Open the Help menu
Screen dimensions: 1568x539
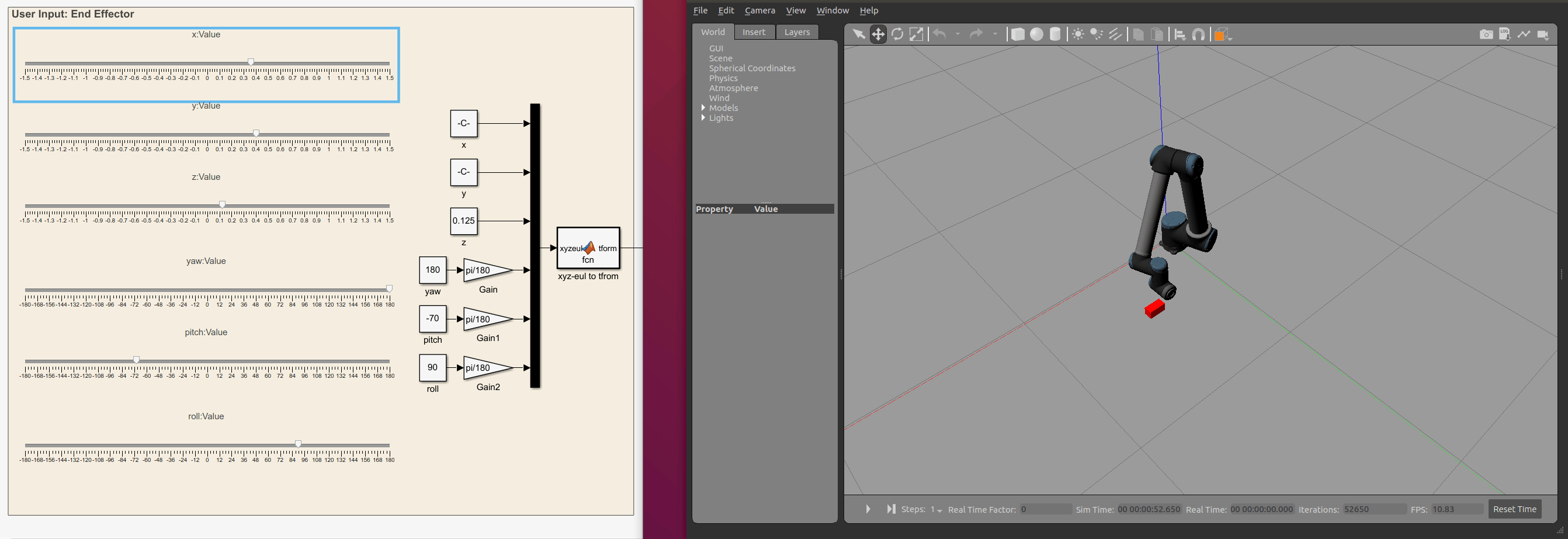[x=869, y=11]
